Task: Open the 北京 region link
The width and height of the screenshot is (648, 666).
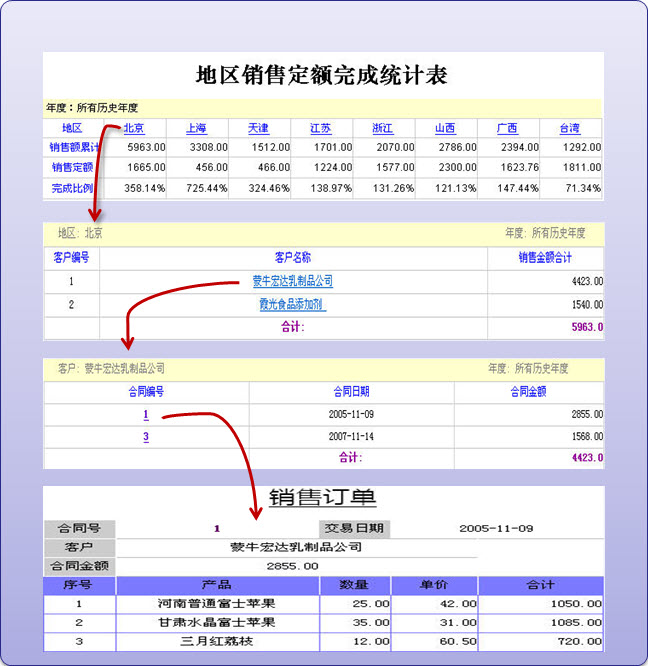Action: tap(134, 128)
